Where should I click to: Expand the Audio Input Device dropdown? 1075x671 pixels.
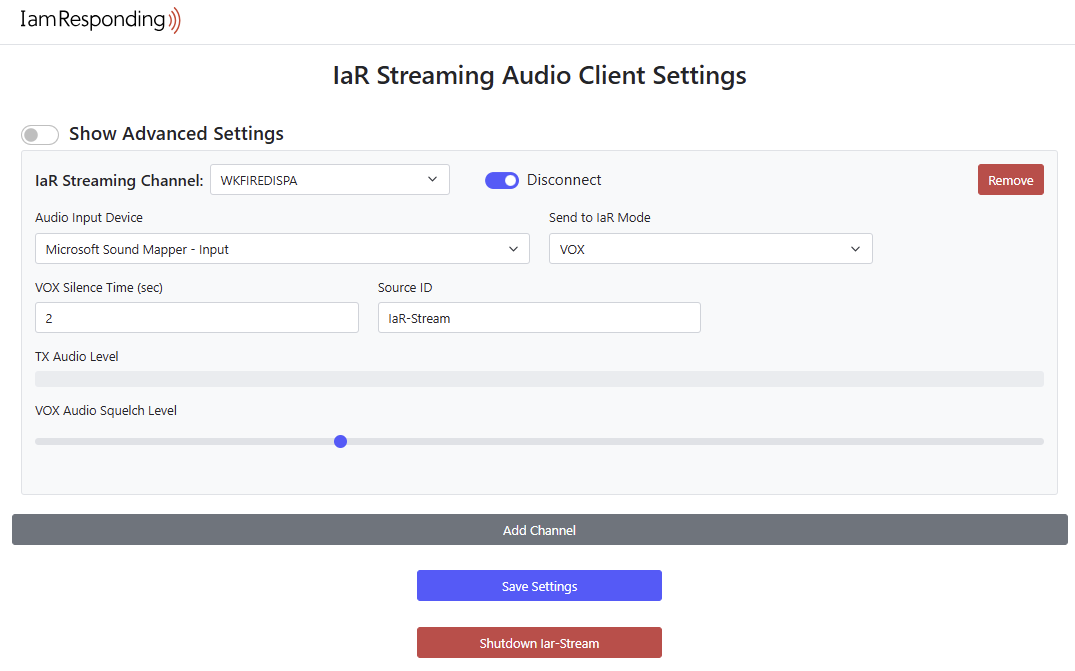tap(282, 249)
